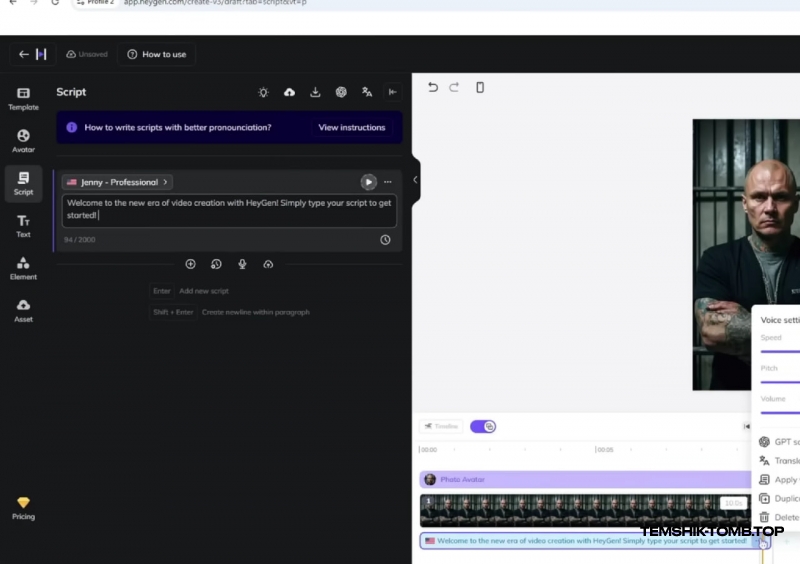800x564 pixels.
Task: Select the video frames clip on the timeline
Action: (585, 510)
